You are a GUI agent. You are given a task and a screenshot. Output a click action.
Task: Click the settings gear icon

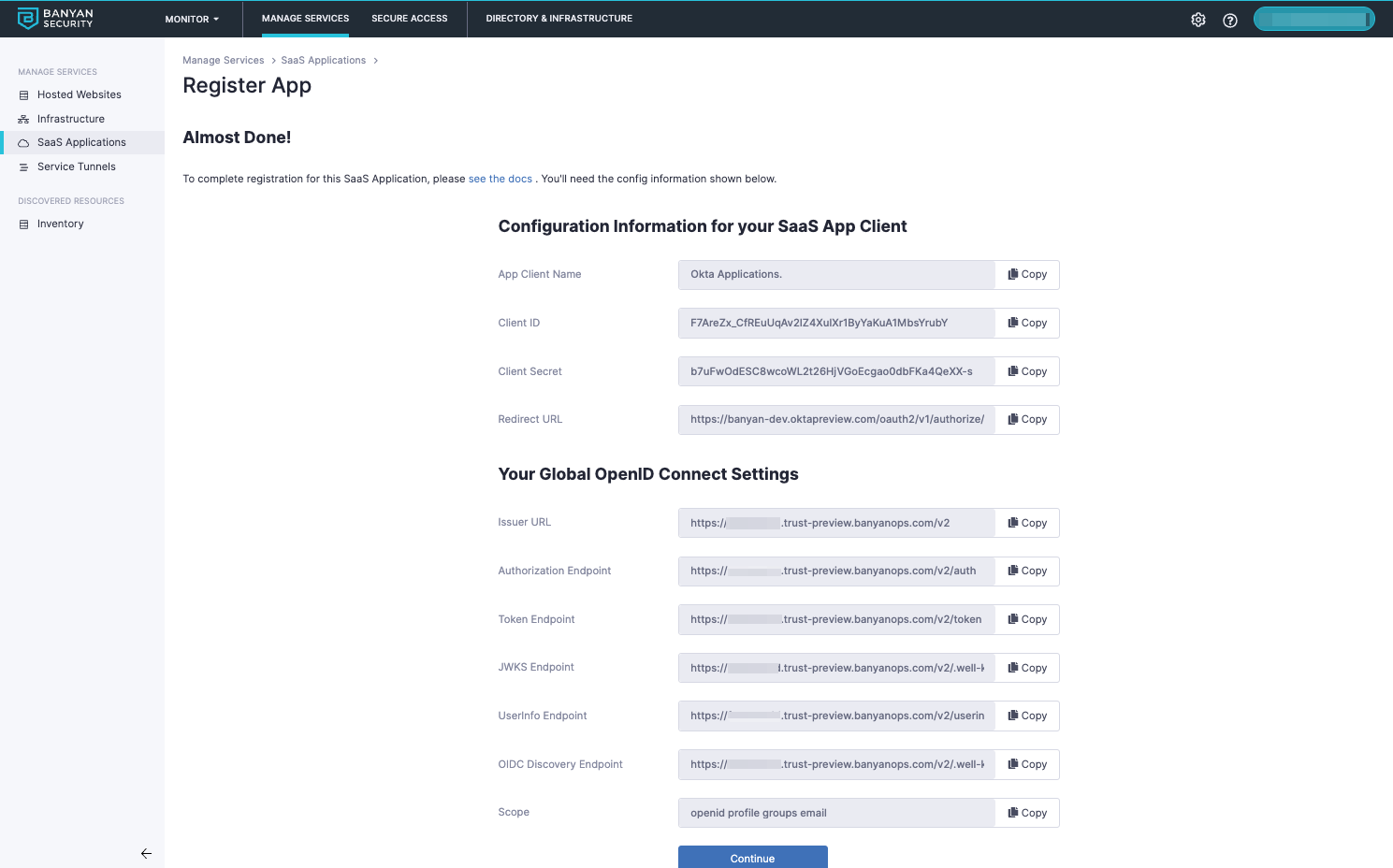(1197, 20)
